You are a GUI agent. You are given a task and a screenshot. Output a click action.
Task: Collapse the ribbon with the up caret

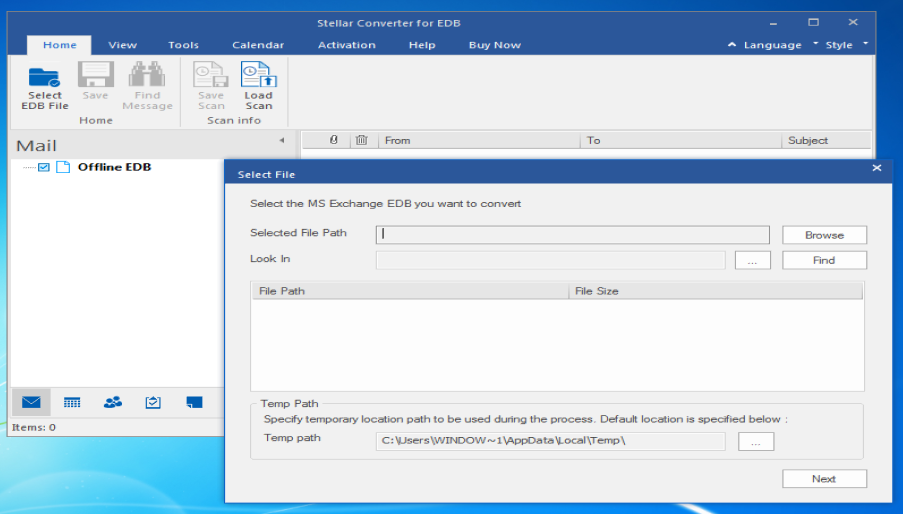731,44
